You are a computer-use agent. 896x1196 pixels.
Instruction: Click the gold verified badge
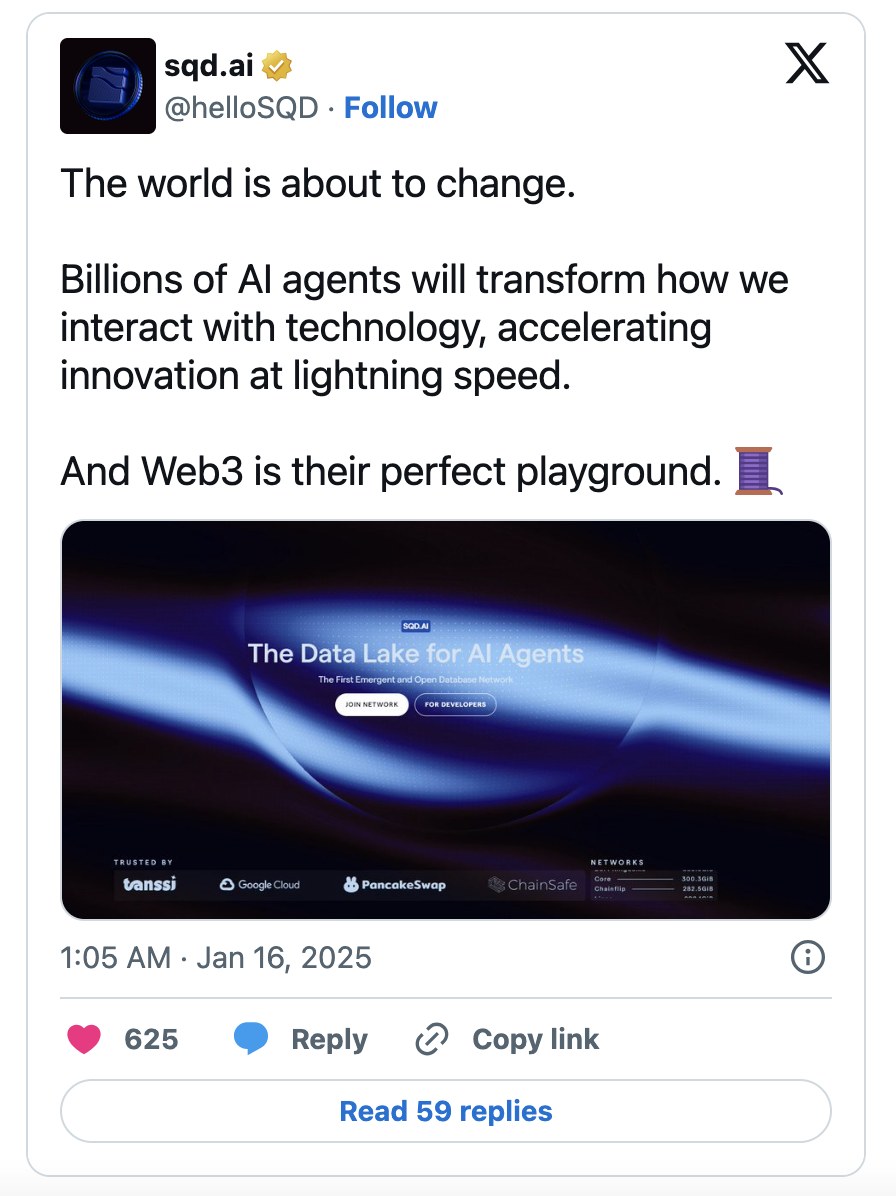(x=277, y=67)
